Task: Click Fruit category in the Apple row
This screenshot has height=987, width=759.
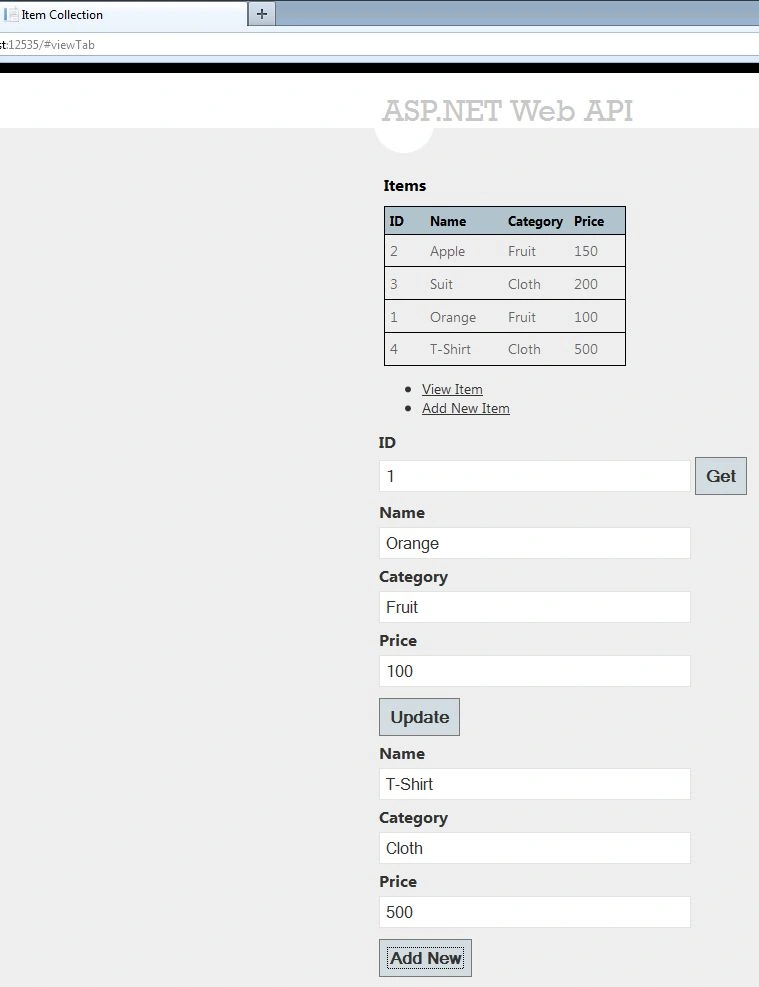Action: (522, 251)
